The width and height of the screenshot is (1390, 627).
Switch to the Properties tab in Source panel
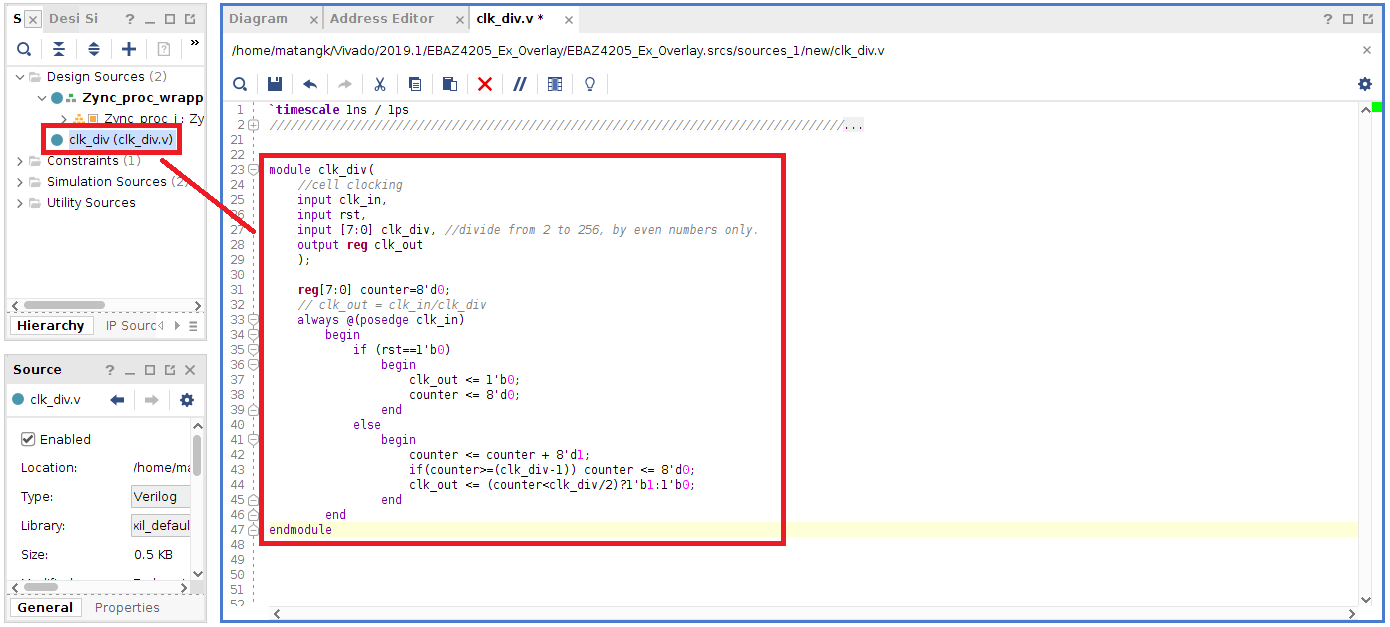(x=127, y=607)
